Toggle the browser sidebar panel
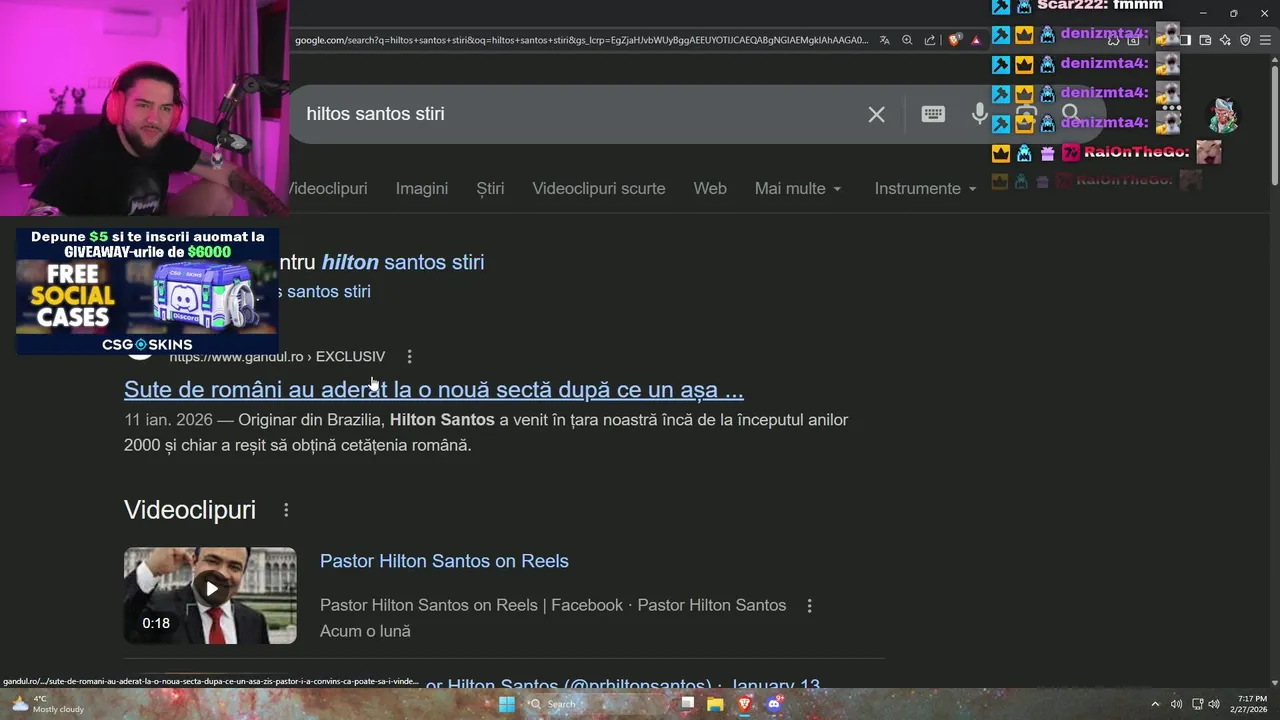 [x=1185, y=40]
